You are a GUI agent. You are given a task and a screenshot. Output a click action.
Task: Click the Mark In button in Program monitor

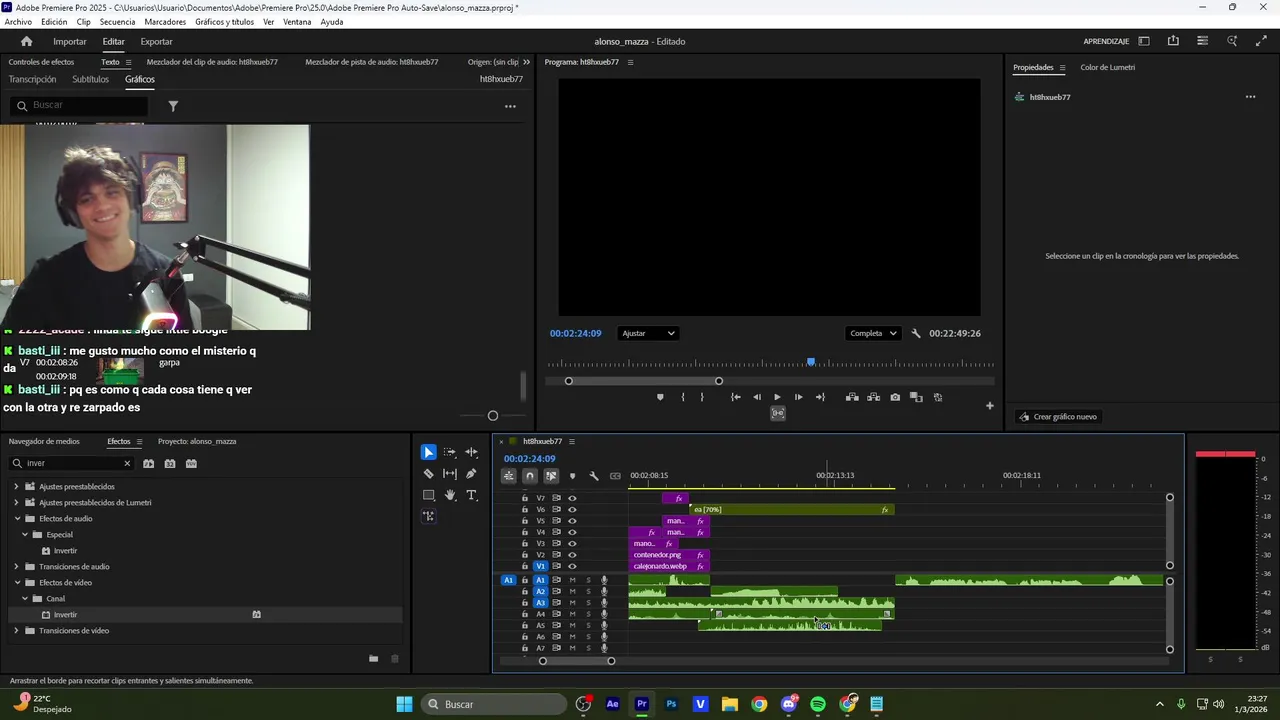tap(683, 397)
